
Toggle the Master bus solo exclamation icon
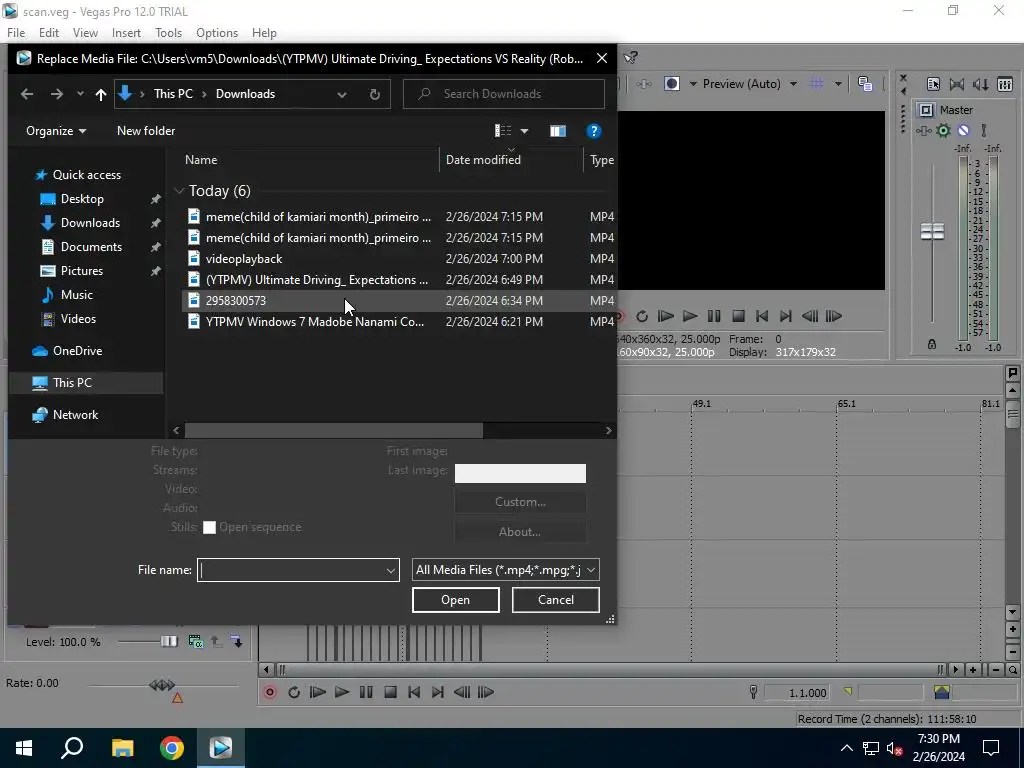coord(984,131)
